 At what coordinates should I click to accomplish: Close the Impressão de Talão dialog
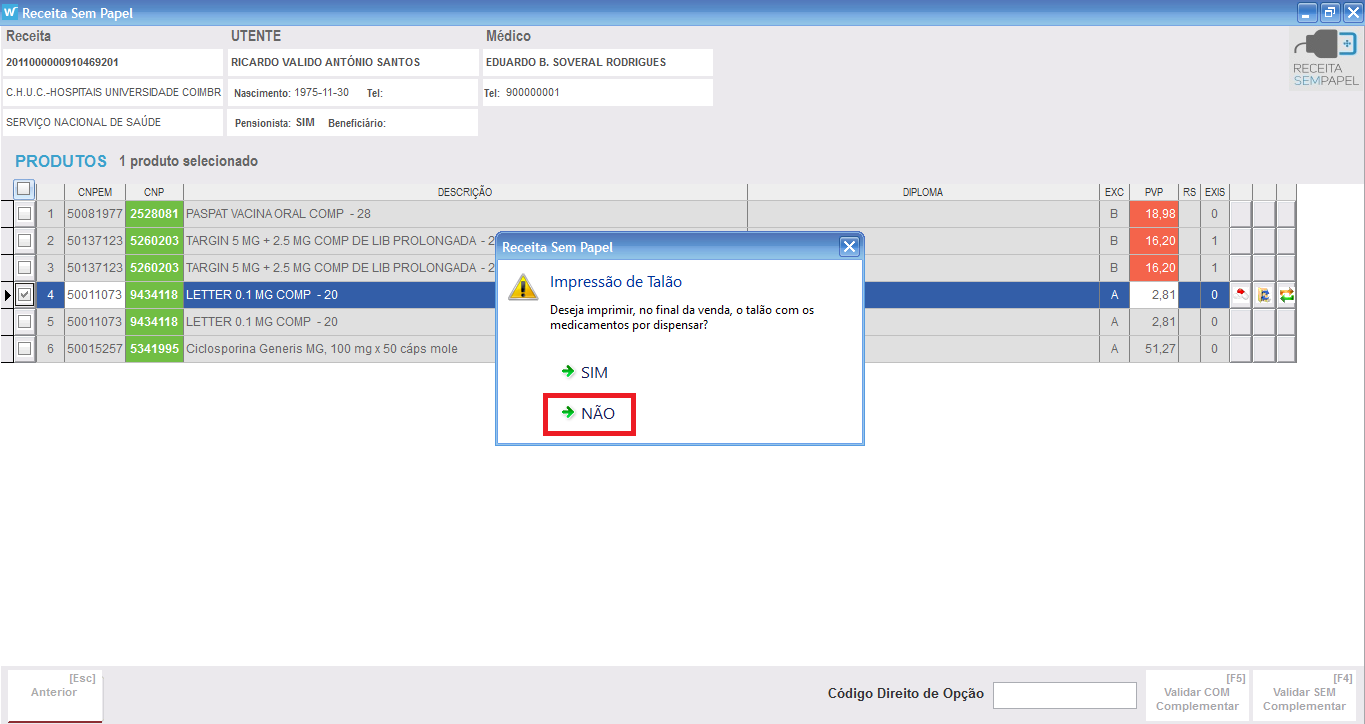849,247
